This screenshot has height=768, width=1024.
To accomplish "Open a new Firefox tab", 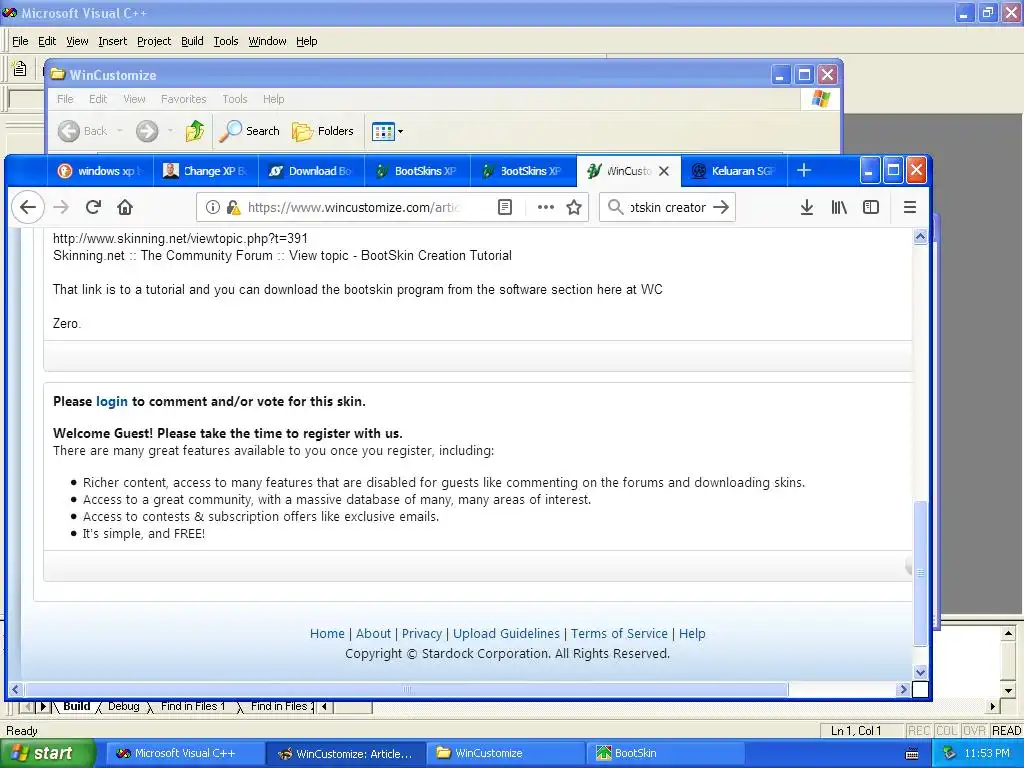I will point(804,170).
